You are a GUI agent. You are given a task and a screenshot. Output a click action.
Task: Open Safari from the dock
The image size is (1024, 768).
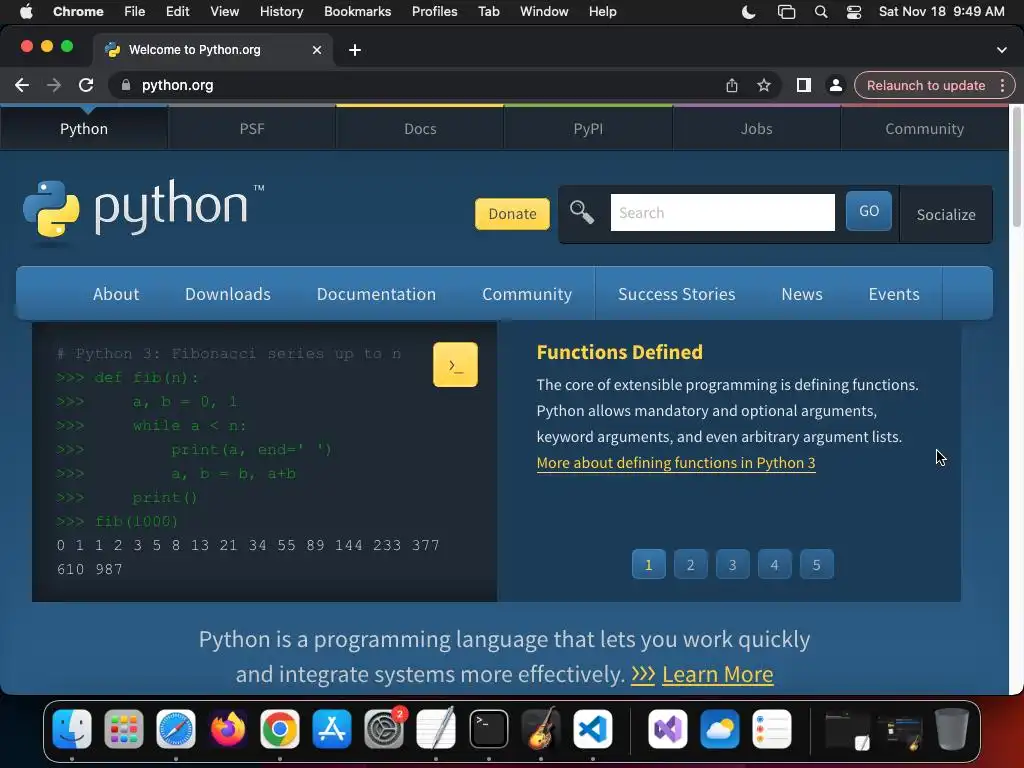pyautogui.click(x=176, y=729)
